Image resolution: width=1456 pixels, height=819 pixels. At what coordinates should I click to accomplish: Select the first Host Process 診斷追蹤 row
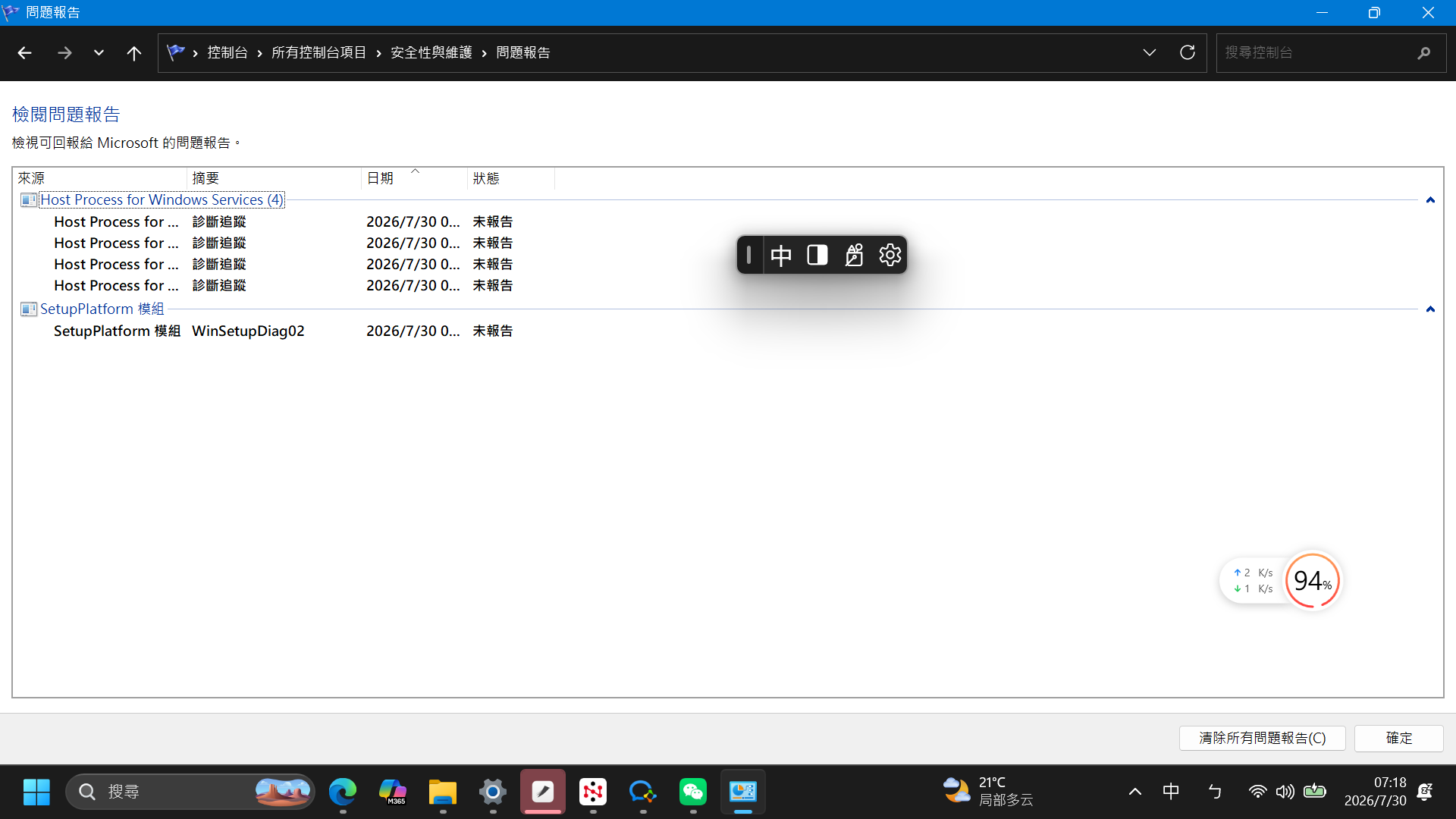(283, 221)
